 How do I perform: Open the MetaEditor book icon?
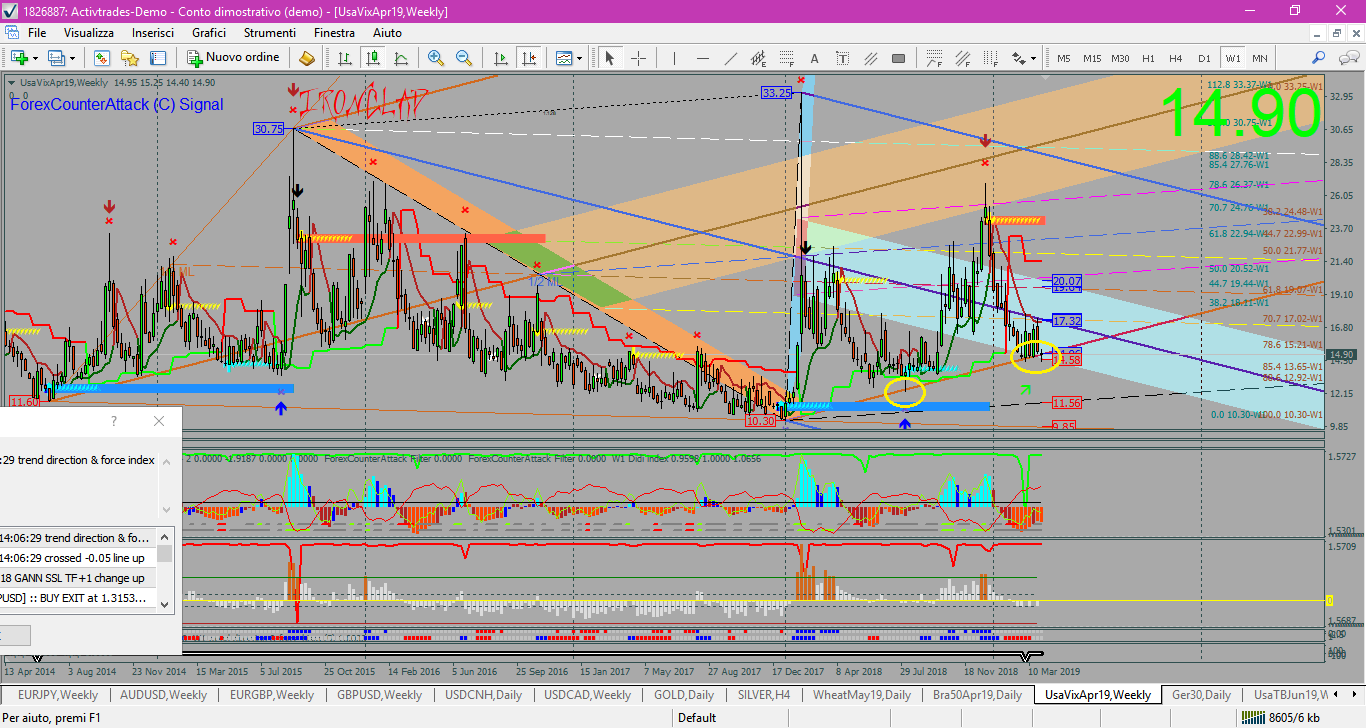coord(307,58)
